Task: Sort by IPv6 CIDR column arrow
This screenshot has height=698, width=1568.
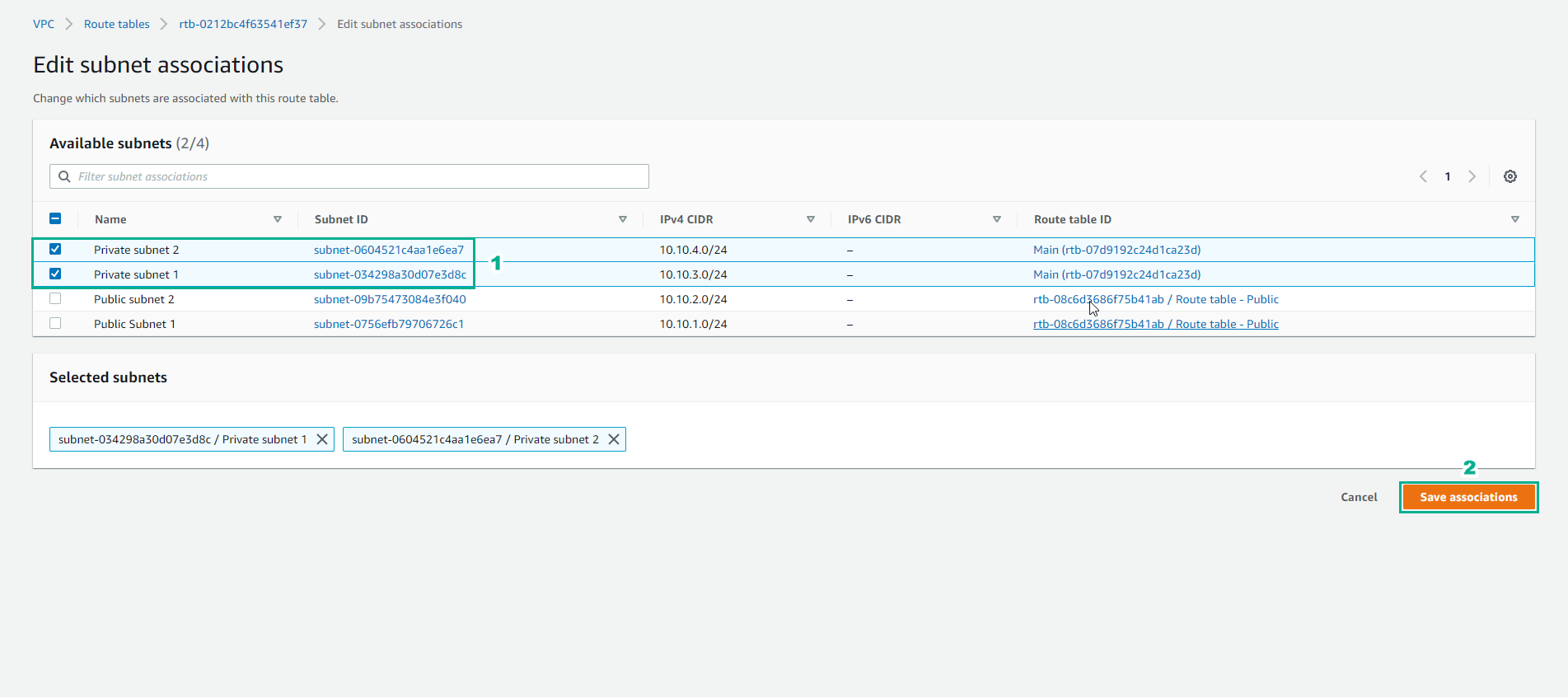Action: pos(997,219)
